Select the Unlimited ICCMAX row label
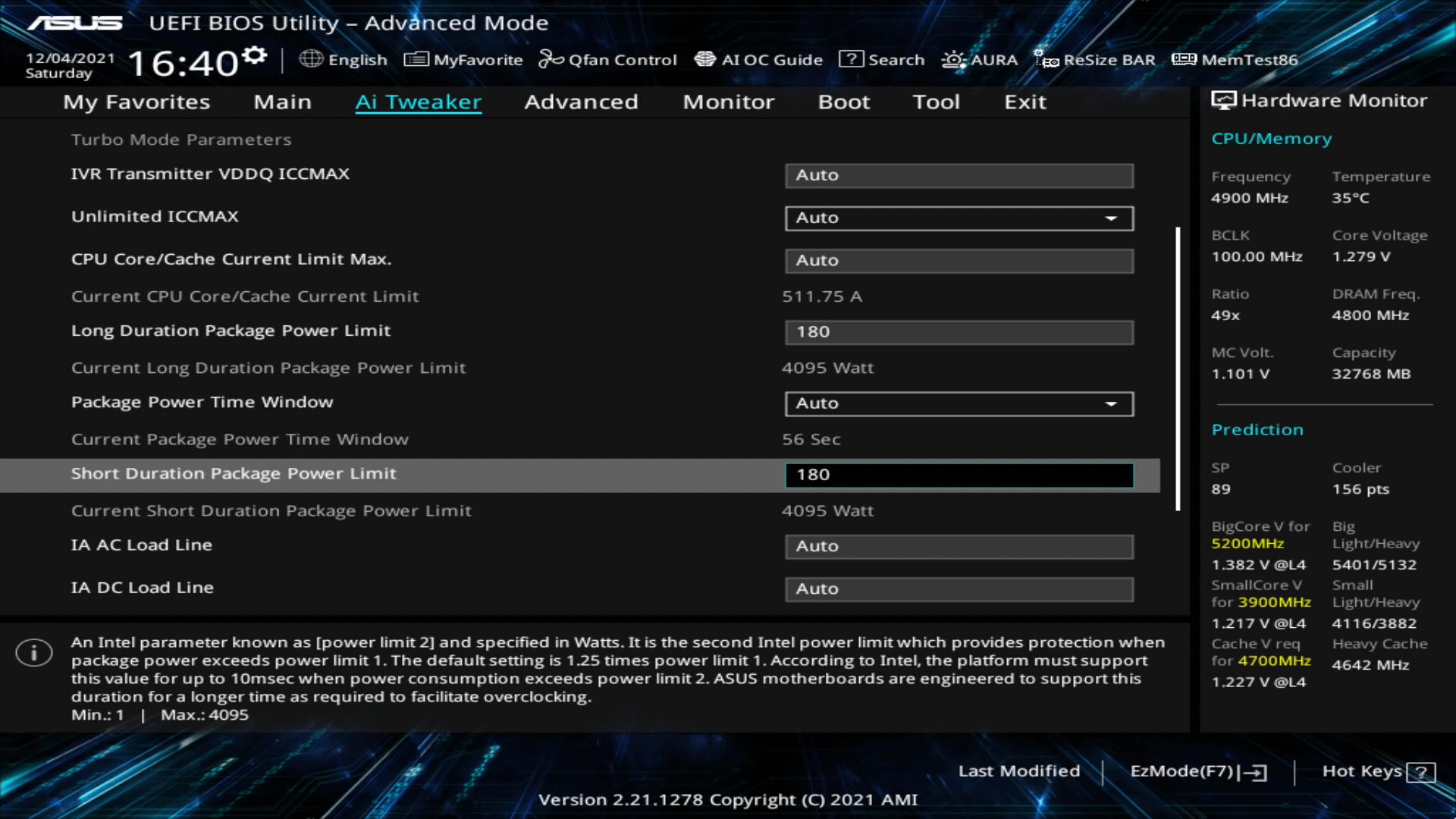 [x=155, y=217]
